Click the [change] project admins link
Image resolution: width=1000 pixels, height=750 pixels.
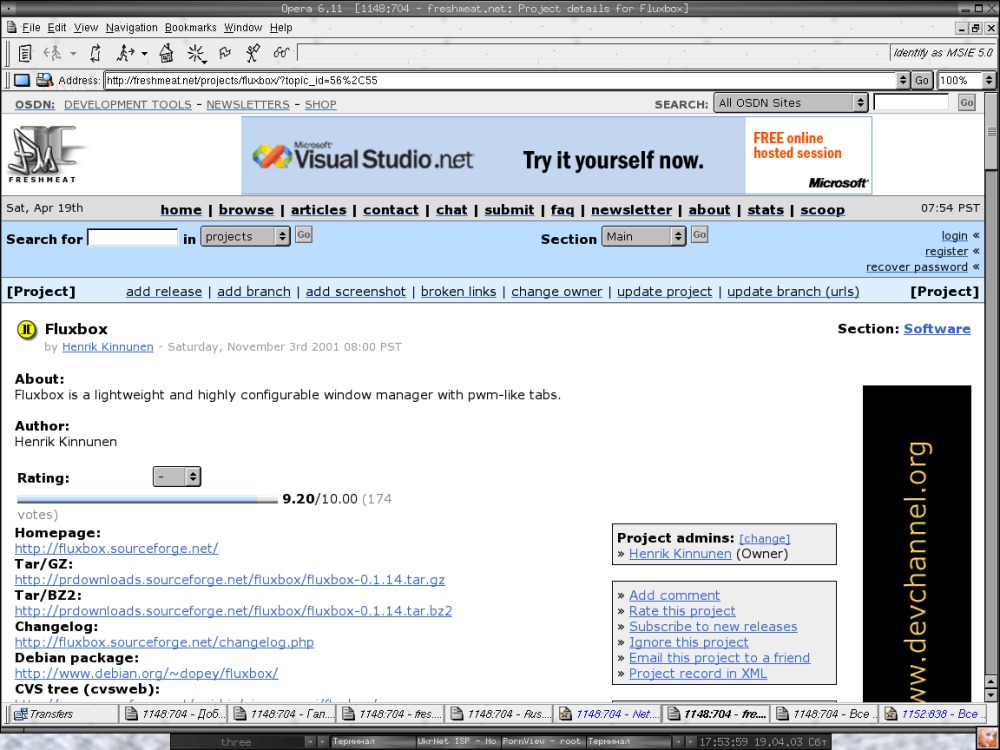[x=764, y=539]
